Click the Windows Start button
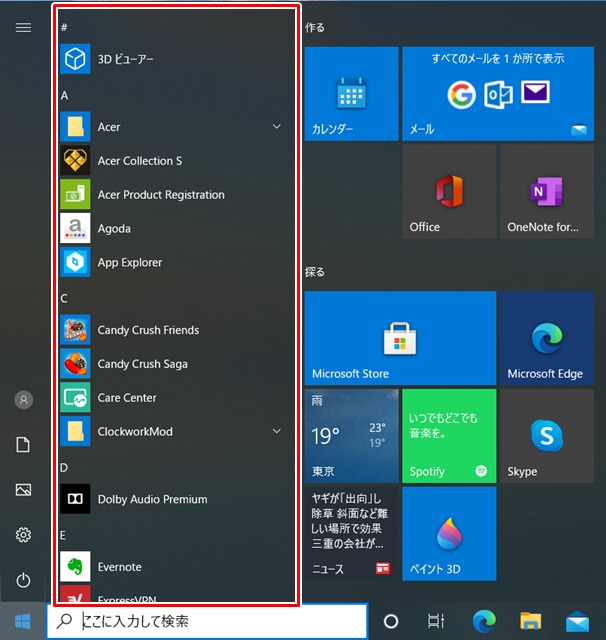The width and height of the screenshot is (606, 640). (23, 622)
